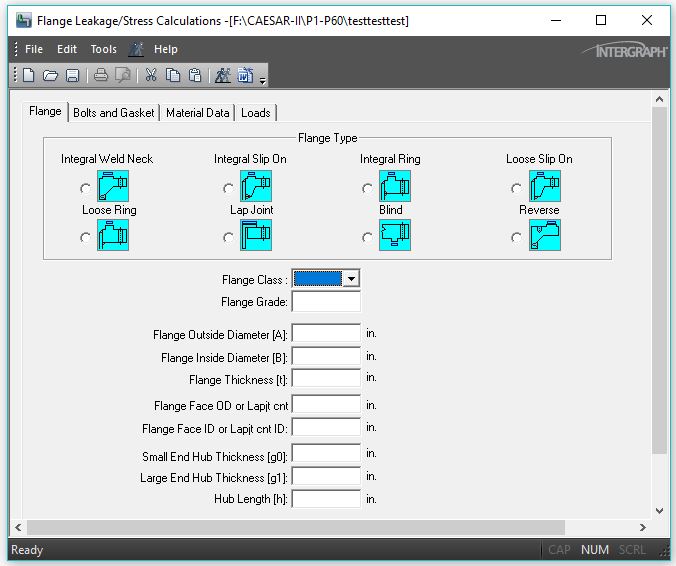Click the Flange Inside Diameter [B] field
676x566 pixels.
click(x=326, y=356)
